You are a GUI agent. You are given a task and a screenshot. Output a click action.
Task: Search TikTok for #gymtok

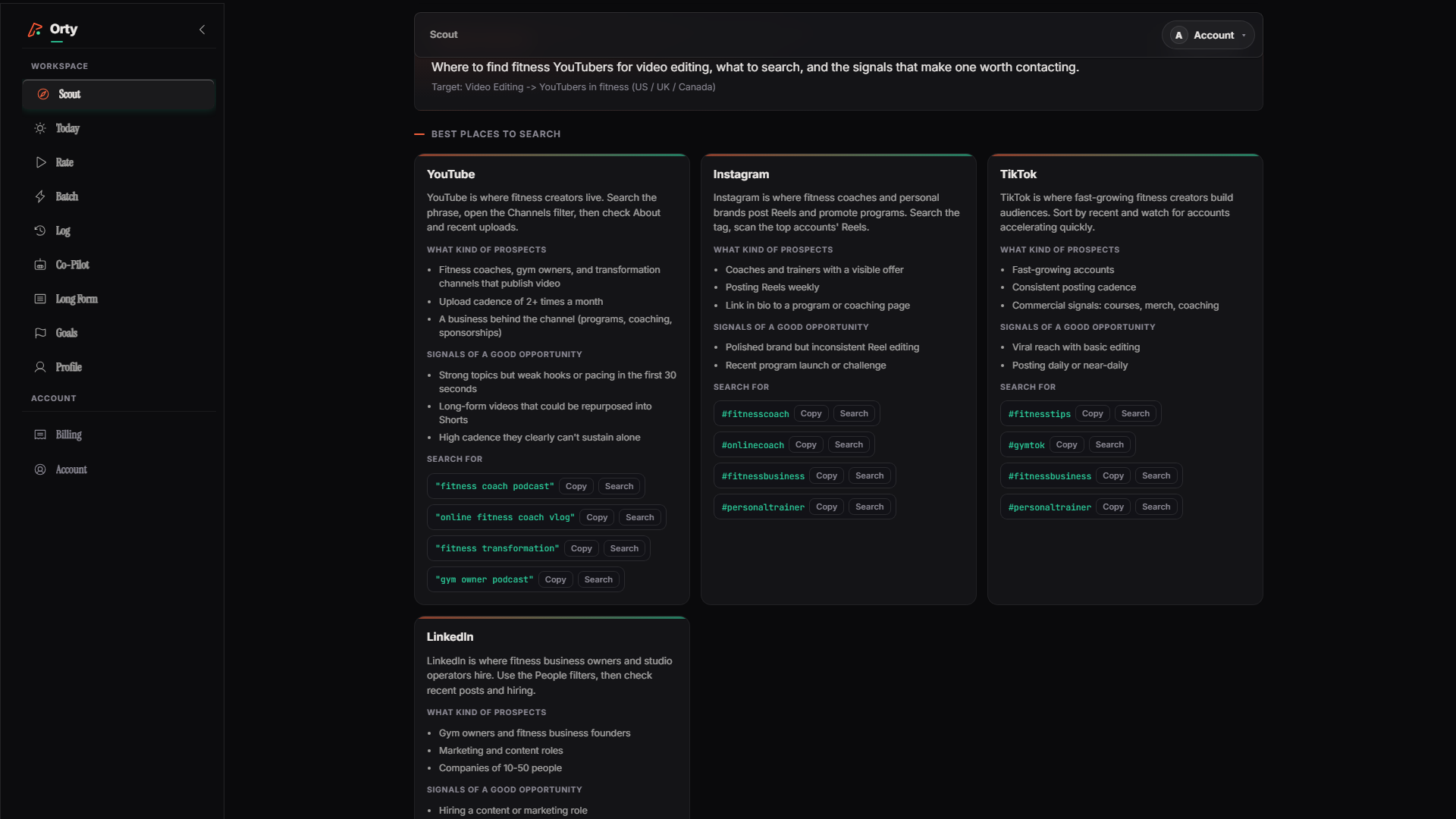1109,444
